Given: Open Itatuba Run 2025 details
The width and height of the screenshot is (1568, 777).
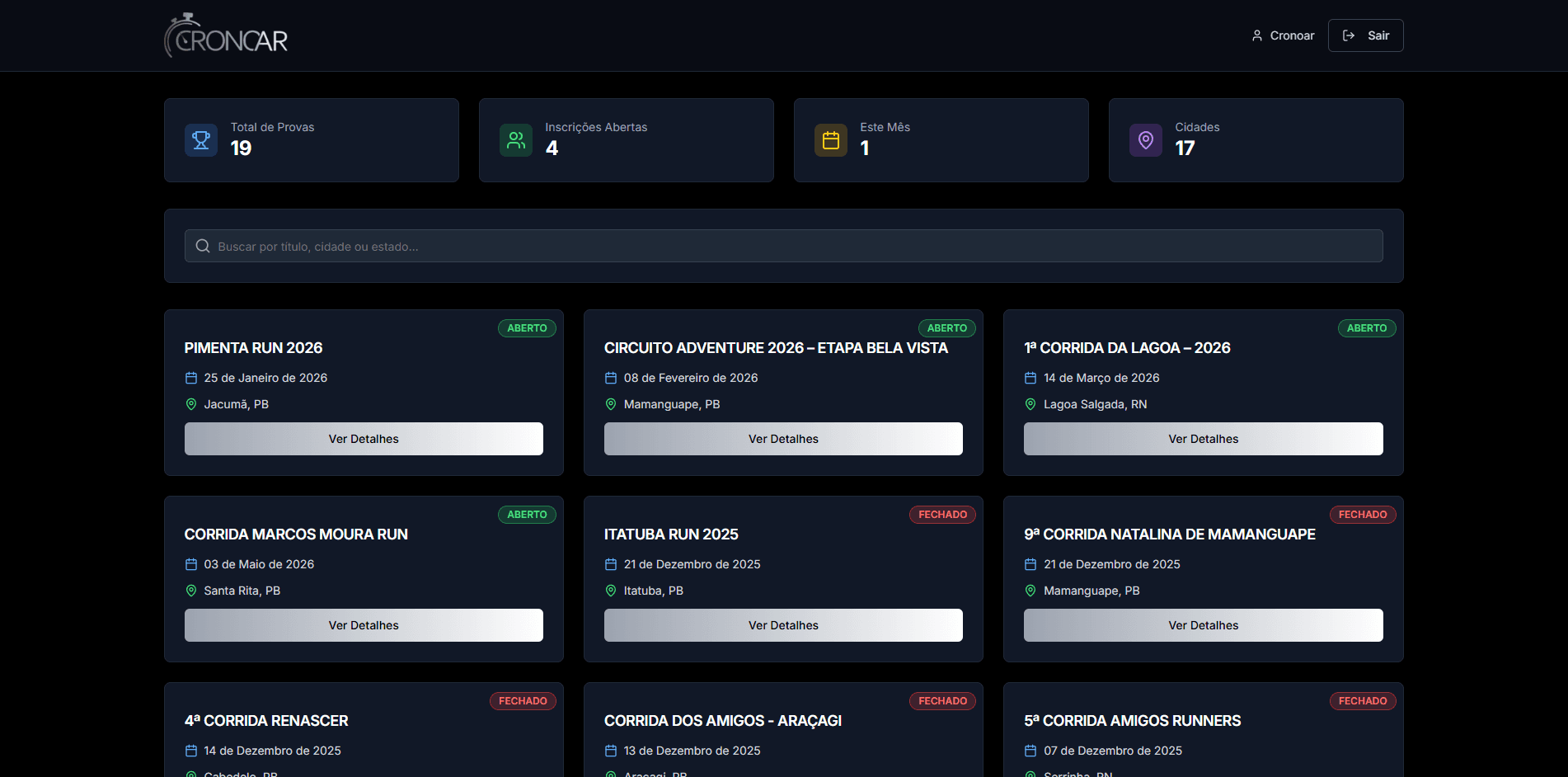Looking at the screenshot, I should (783, 625).
